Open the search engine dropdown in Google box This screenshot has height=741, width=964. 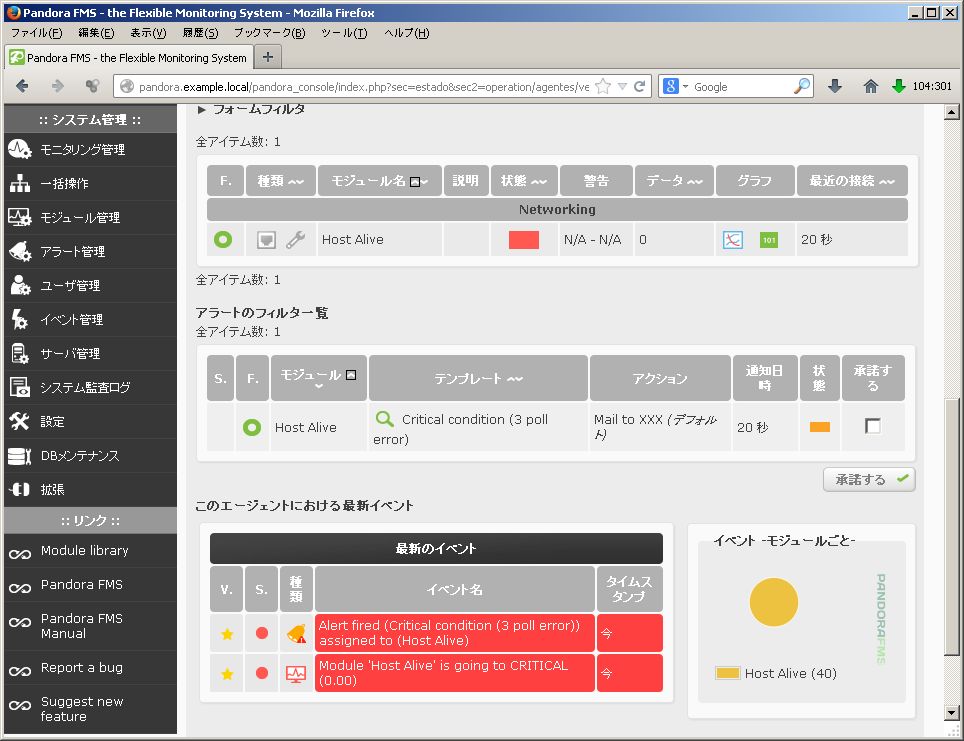click(x=675, y=86)
